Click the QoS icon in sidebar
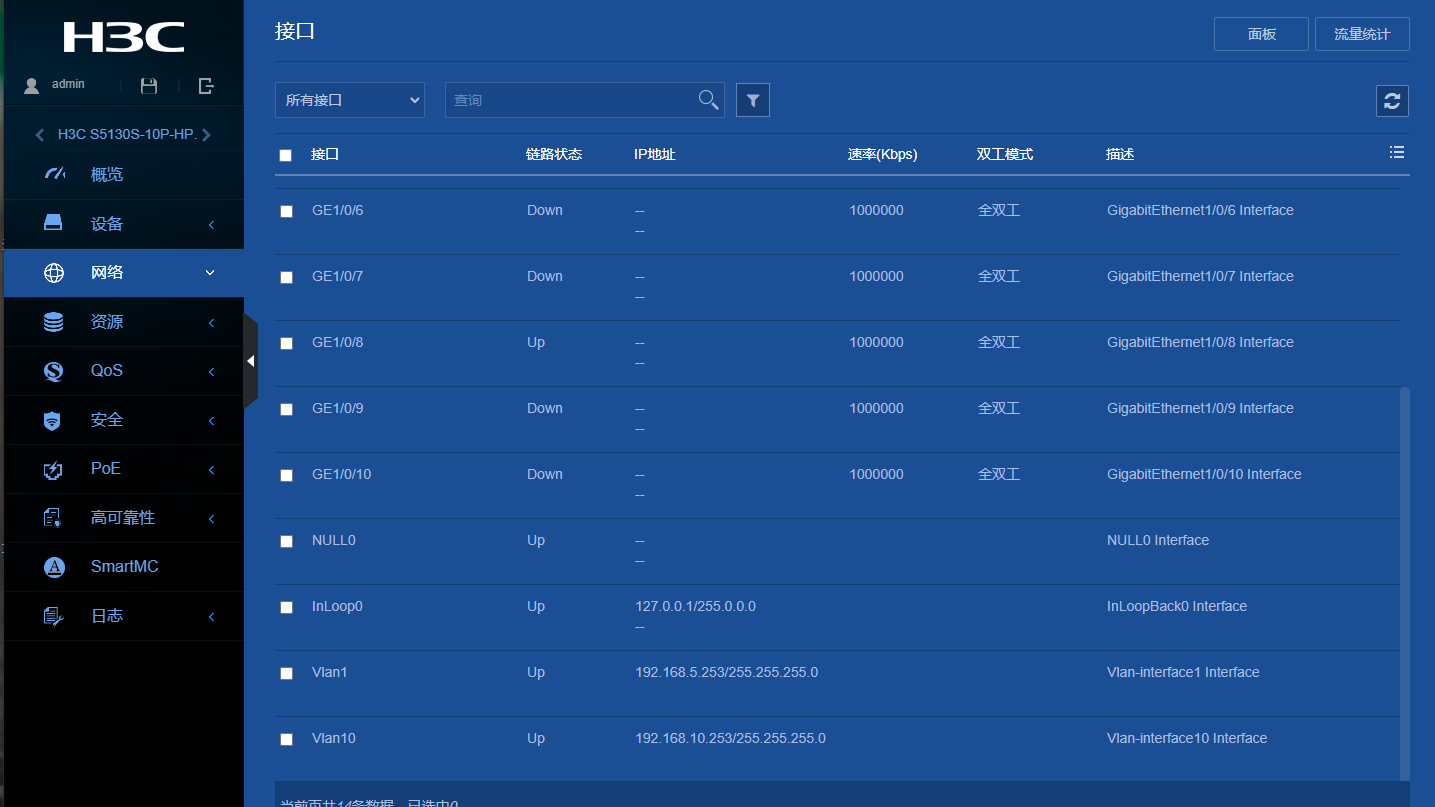The width and height of the screenshot is (1435, 807). coord(54,371)
